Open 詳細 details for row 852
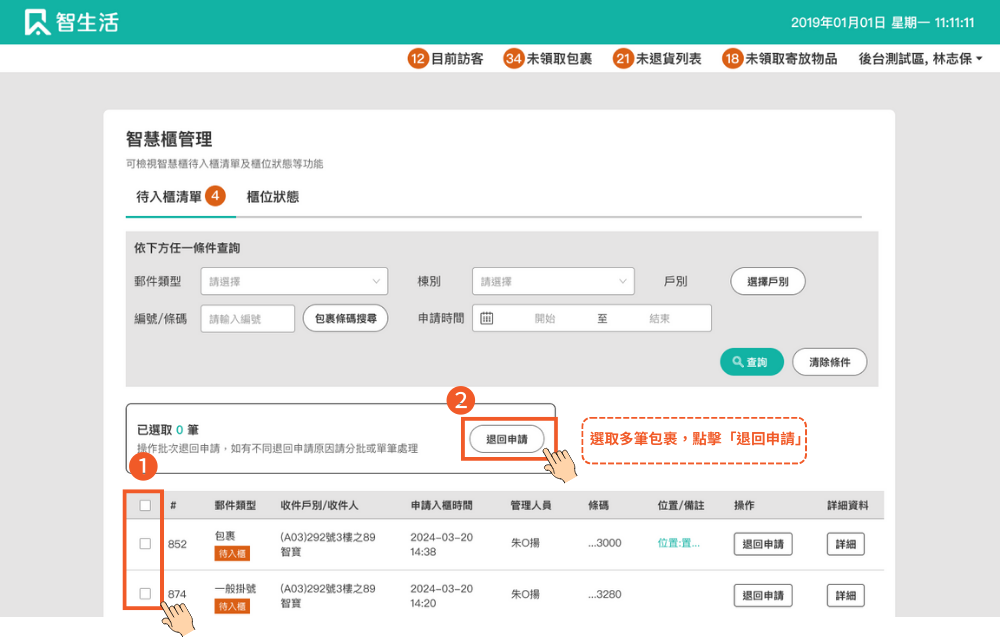This screenshot has width=1000, height=639. (x=845, y=544)
